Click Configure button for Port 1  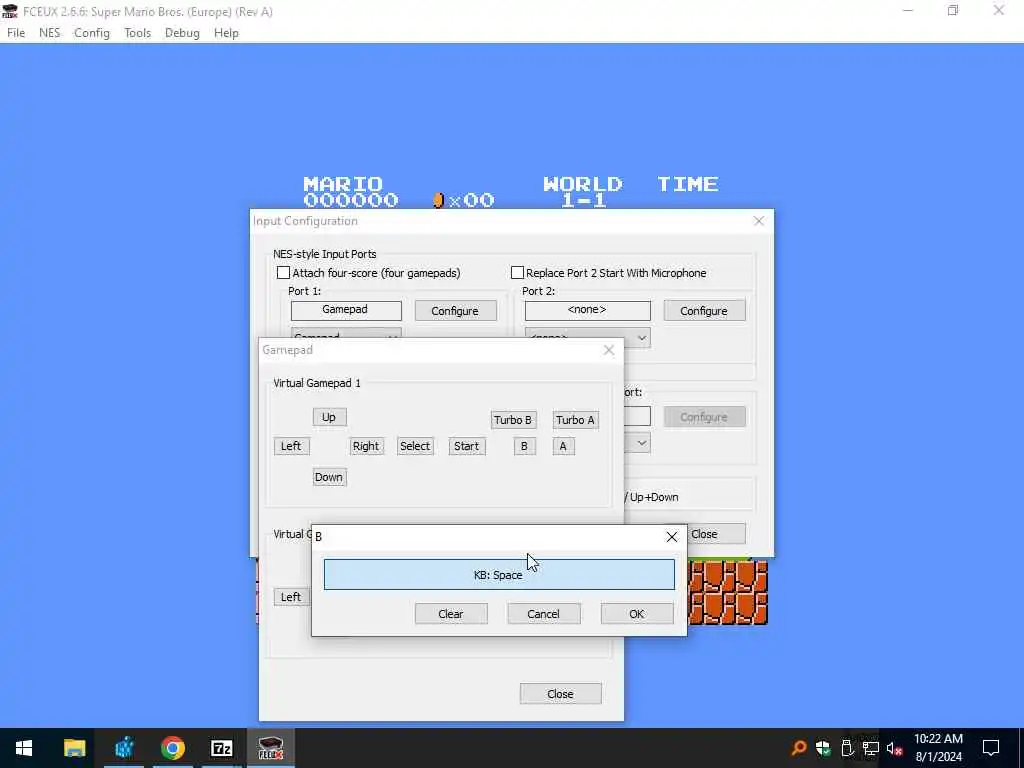(x=455, y=311)
